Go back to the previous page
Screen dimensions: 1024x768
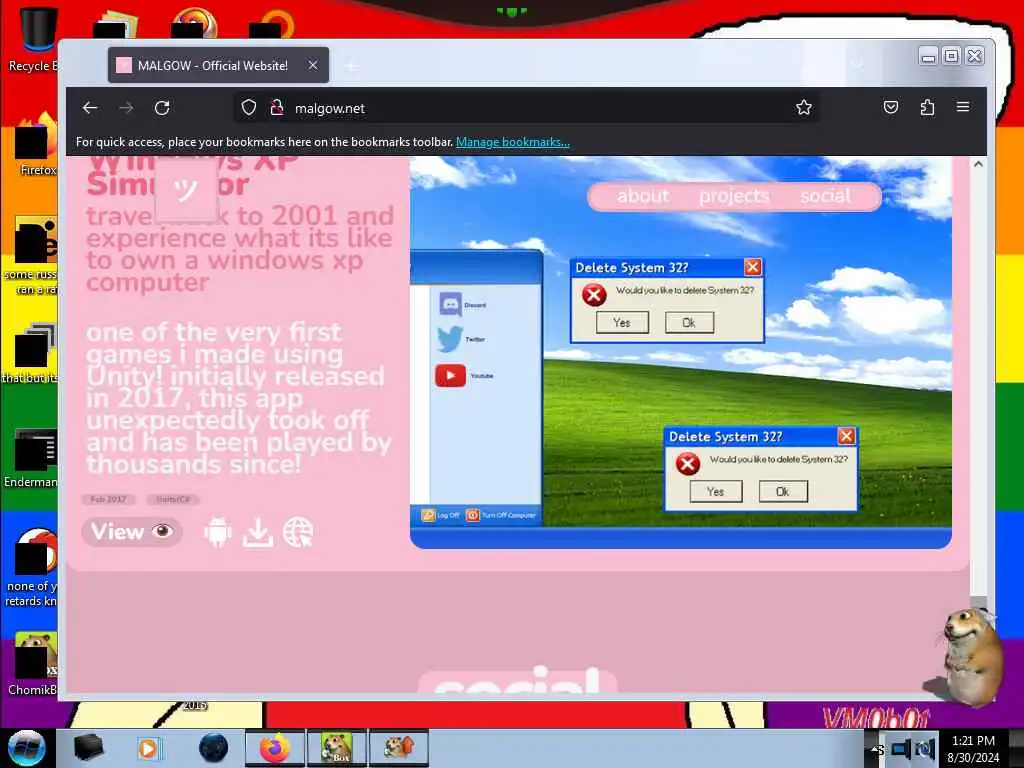[90, 108]
